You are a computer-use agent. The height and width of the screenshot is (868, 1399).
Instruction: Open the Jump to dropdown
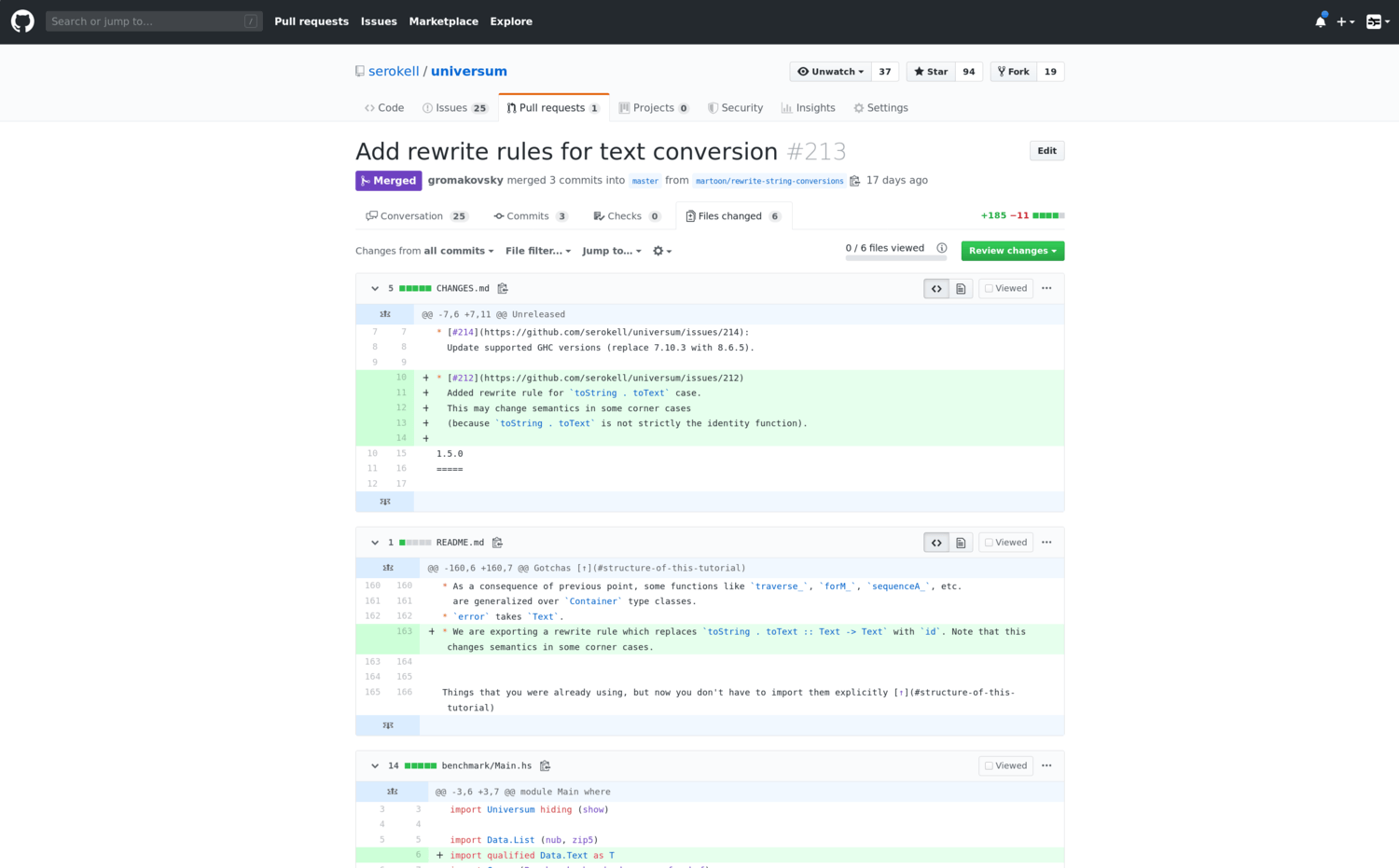[612, 251]
